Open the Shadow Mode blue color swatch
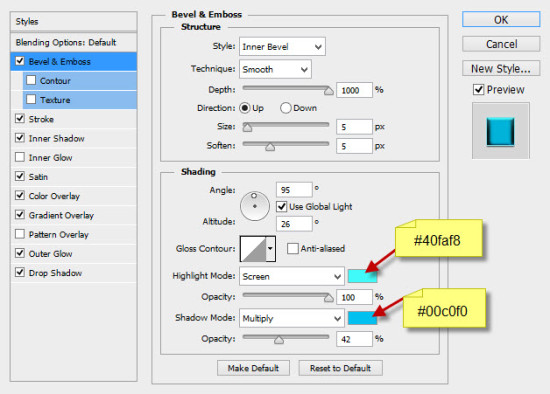 click(x=362, y=318)
